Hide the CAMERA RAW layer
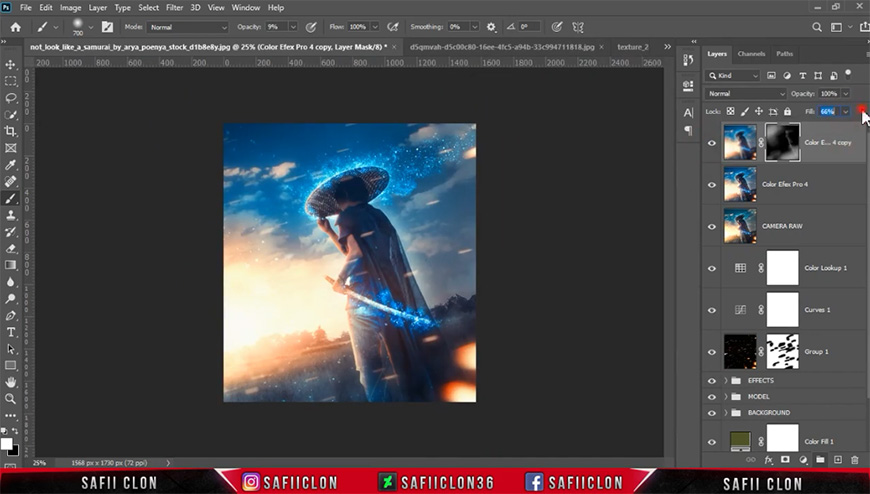 (x=712, y=226)
